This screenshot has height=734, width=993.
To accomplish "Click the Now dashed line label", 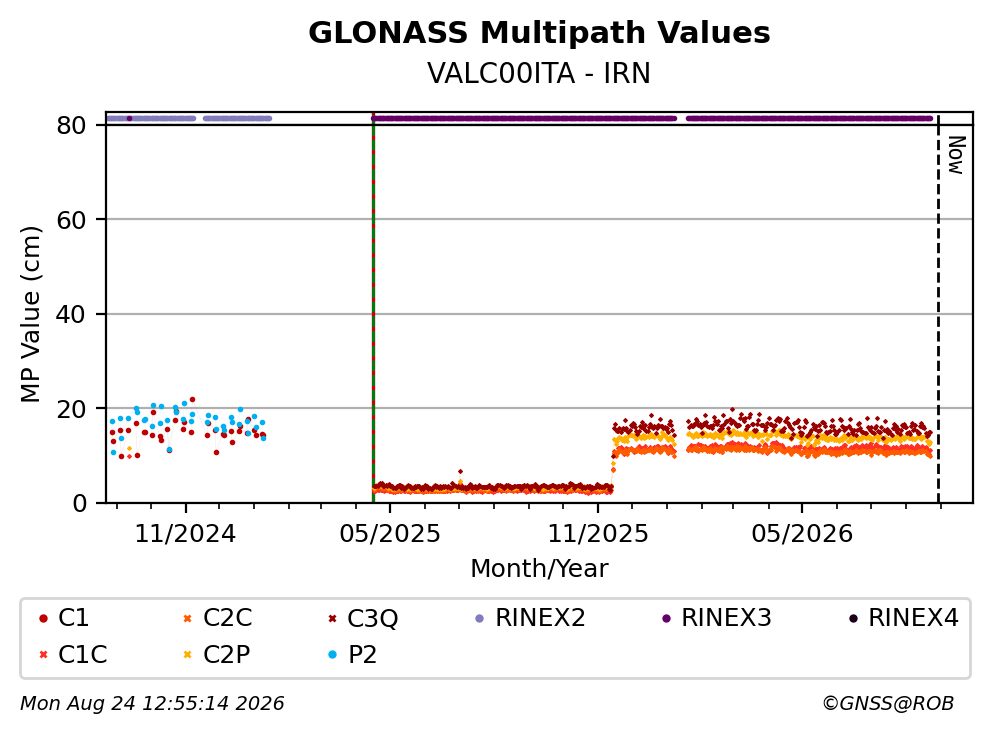I will [956, 155].
